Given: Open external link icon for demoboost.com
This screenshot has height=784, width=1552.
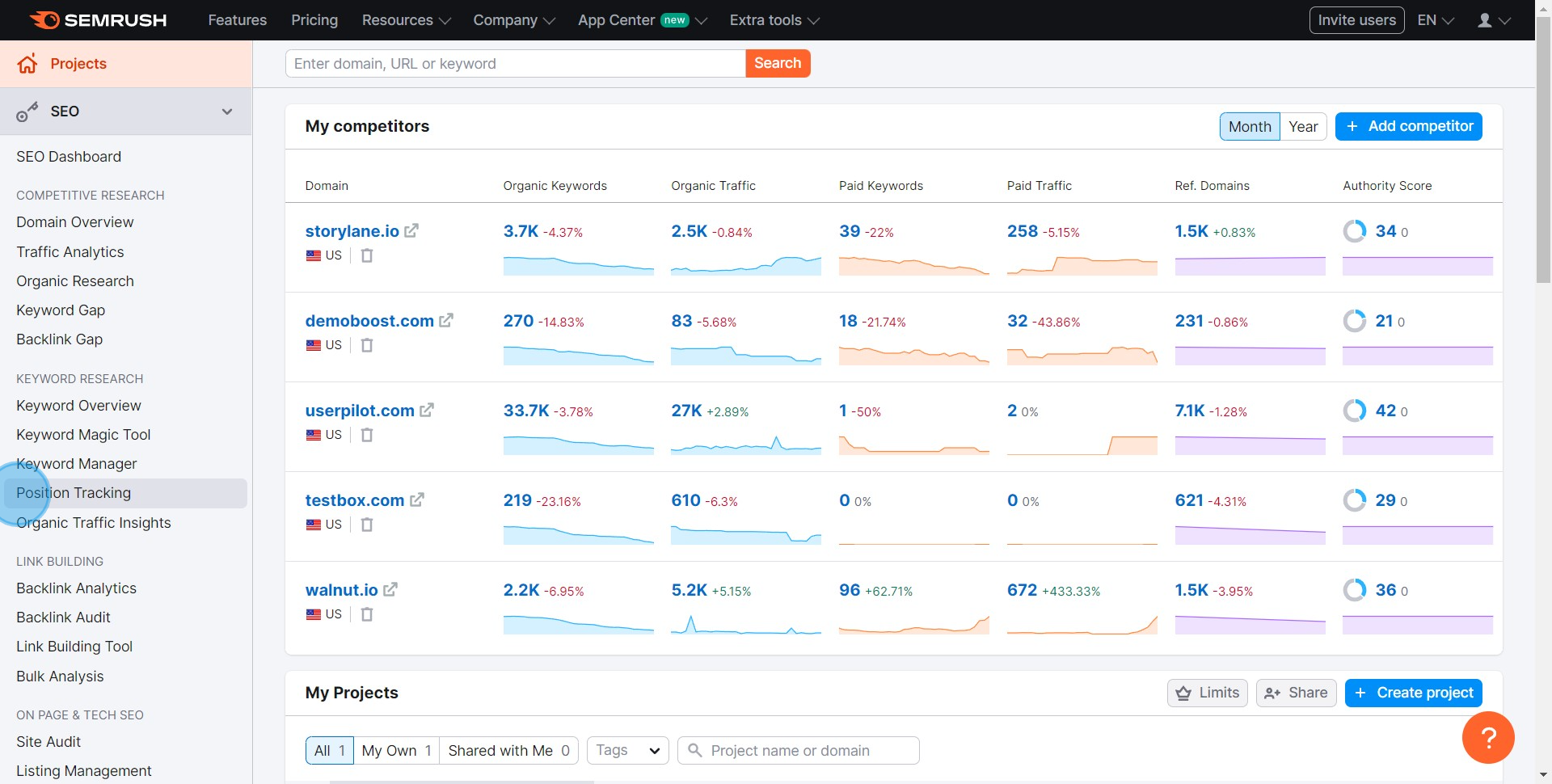Looking at the screenshot, I should coord(446,320).
